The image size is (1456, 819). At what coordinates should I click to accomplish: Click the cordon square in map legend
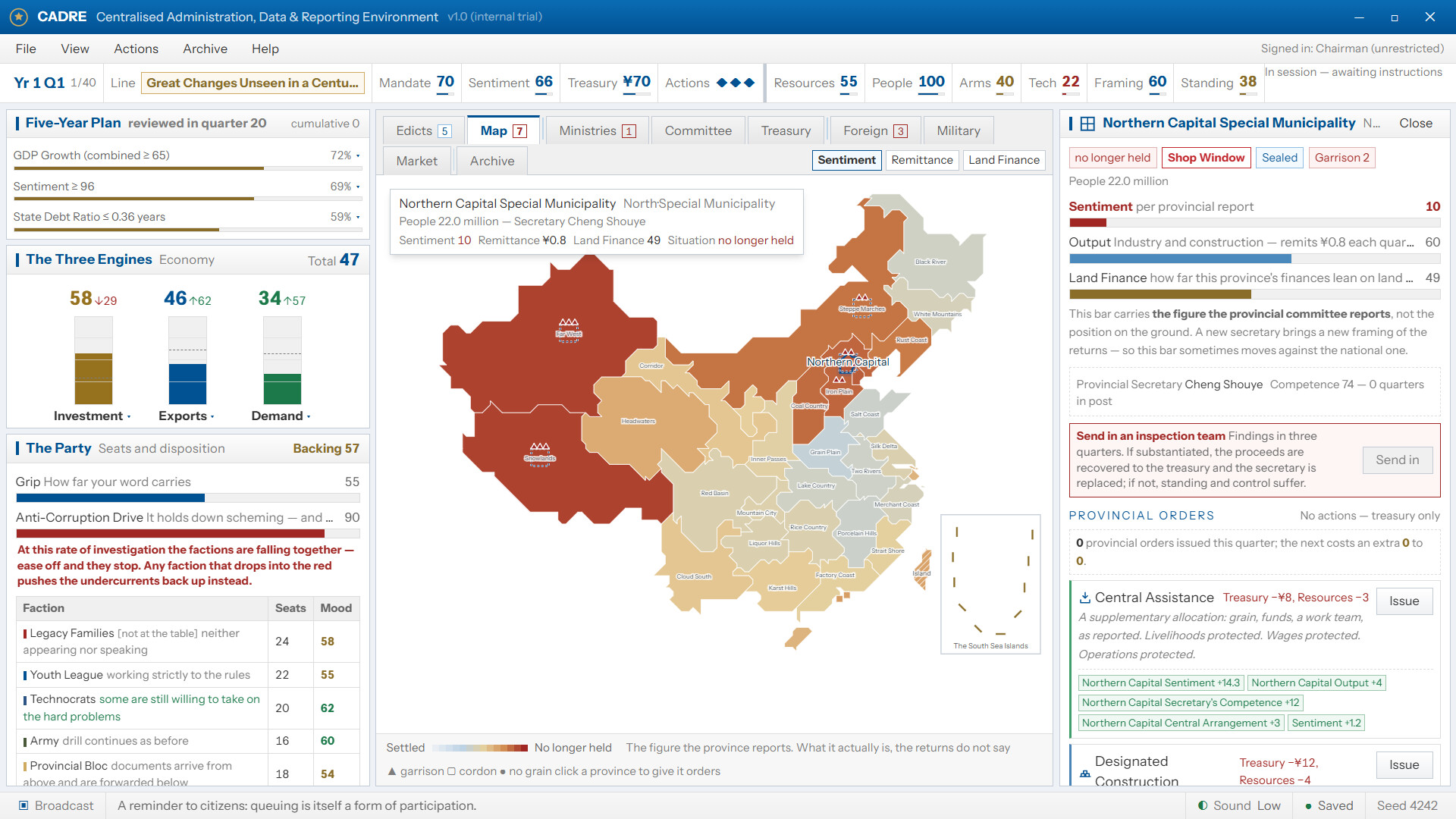[x=451, y=771]
